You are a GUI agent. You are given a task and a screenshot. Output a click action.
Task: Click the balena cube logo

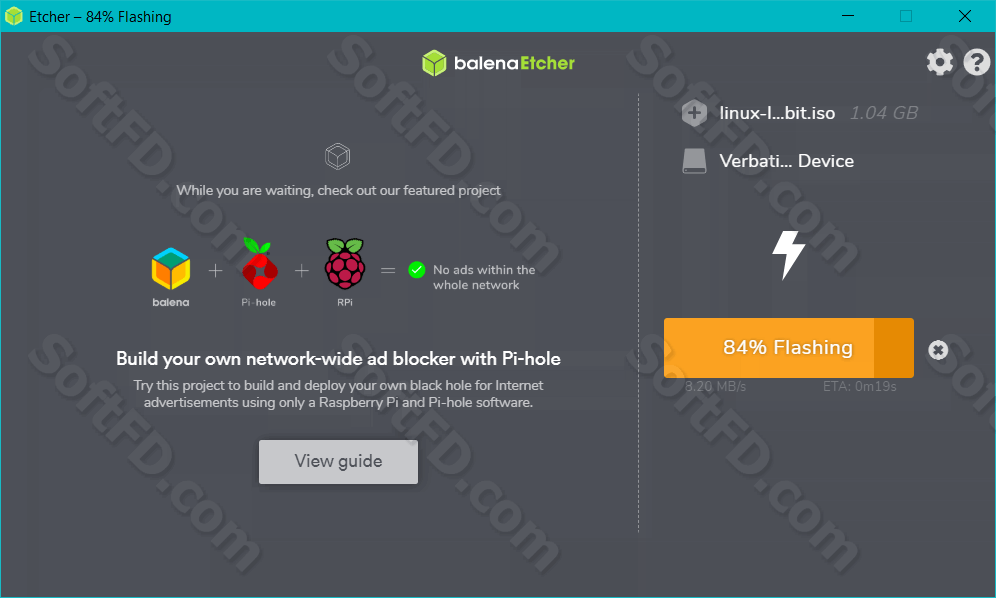pos(171,268)
